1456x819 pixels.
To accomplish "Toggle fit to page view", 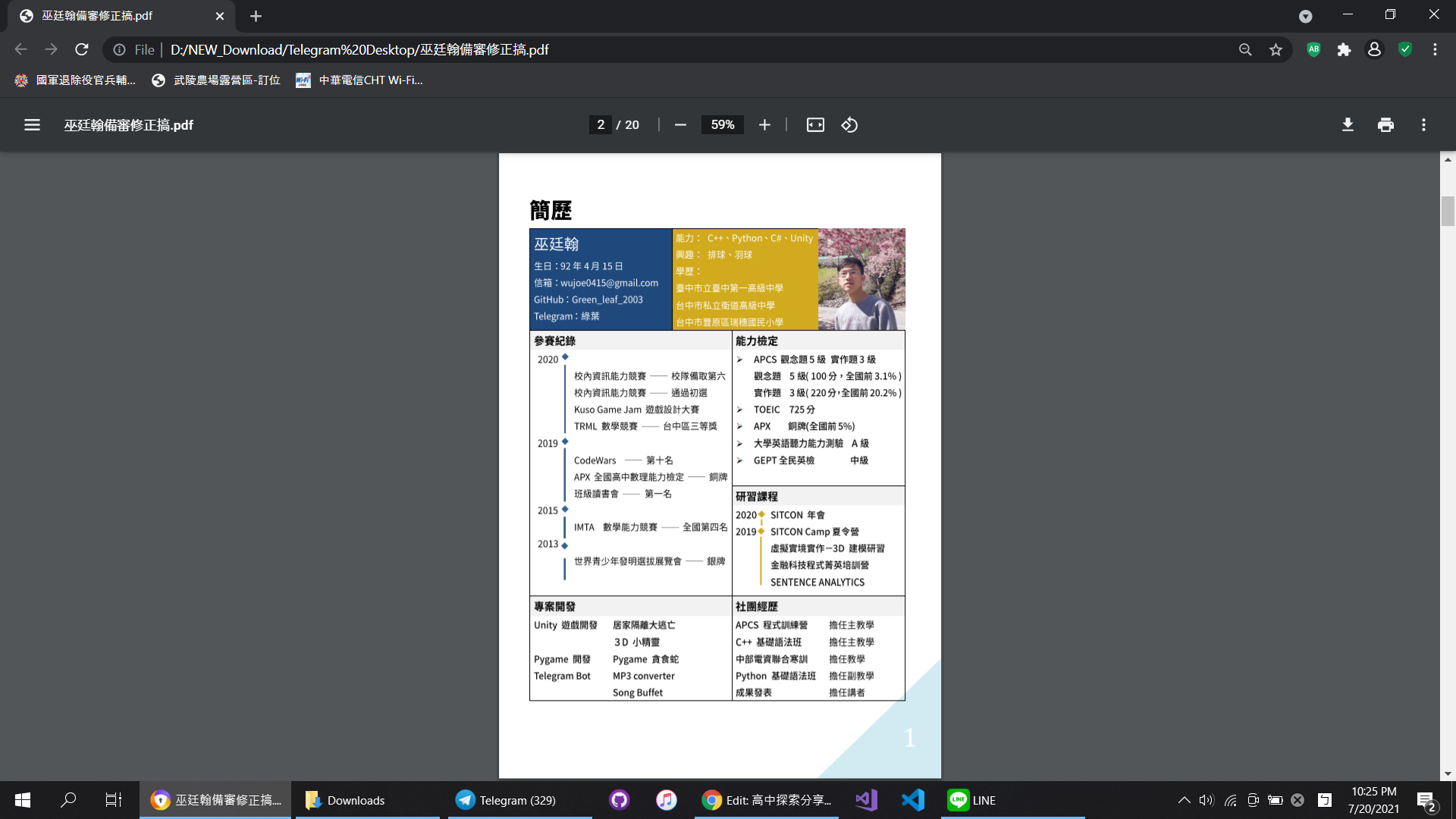I will click(815, 125).
